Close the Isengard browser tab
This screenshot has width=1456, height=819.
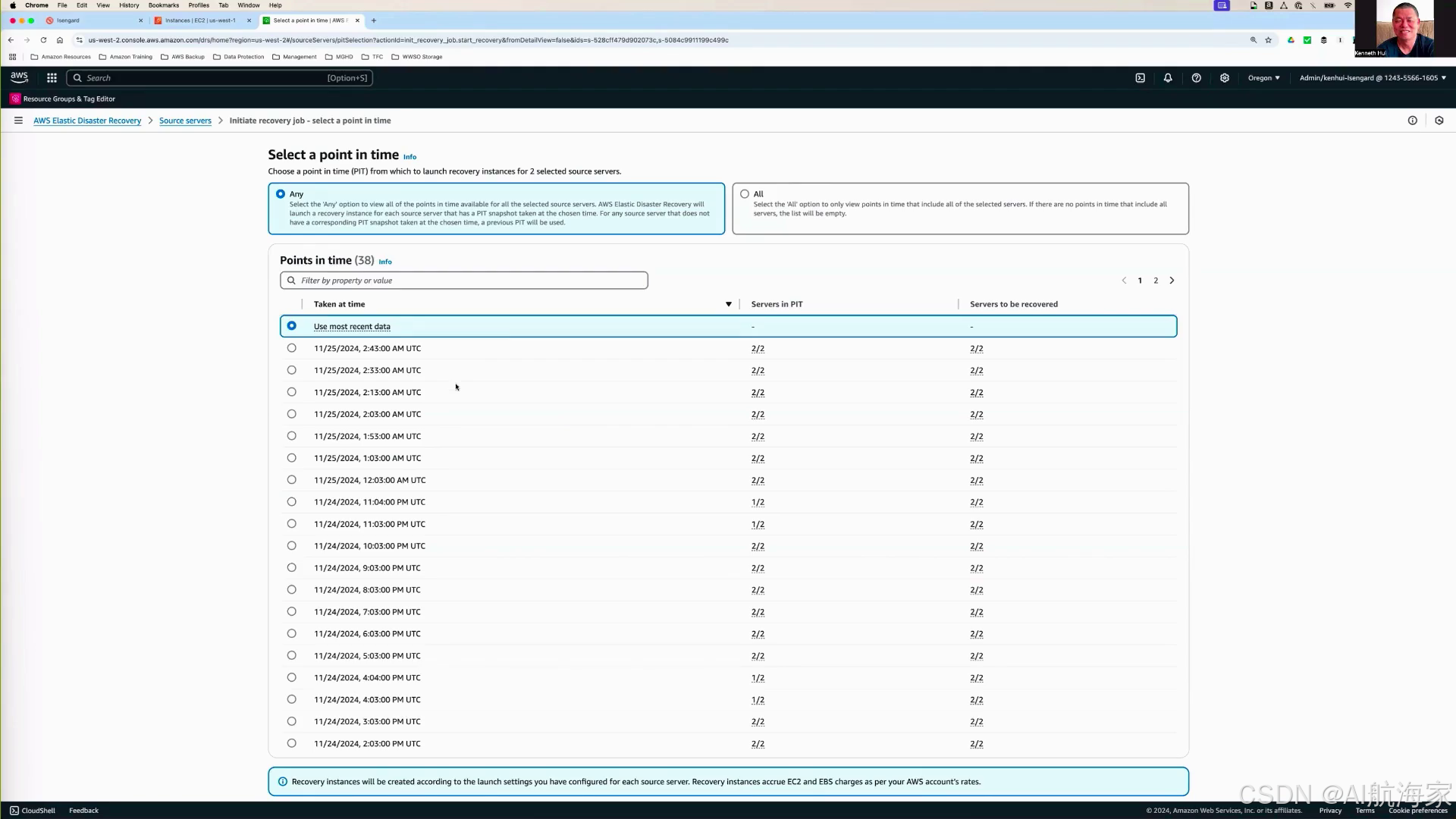tap(140, 20)
